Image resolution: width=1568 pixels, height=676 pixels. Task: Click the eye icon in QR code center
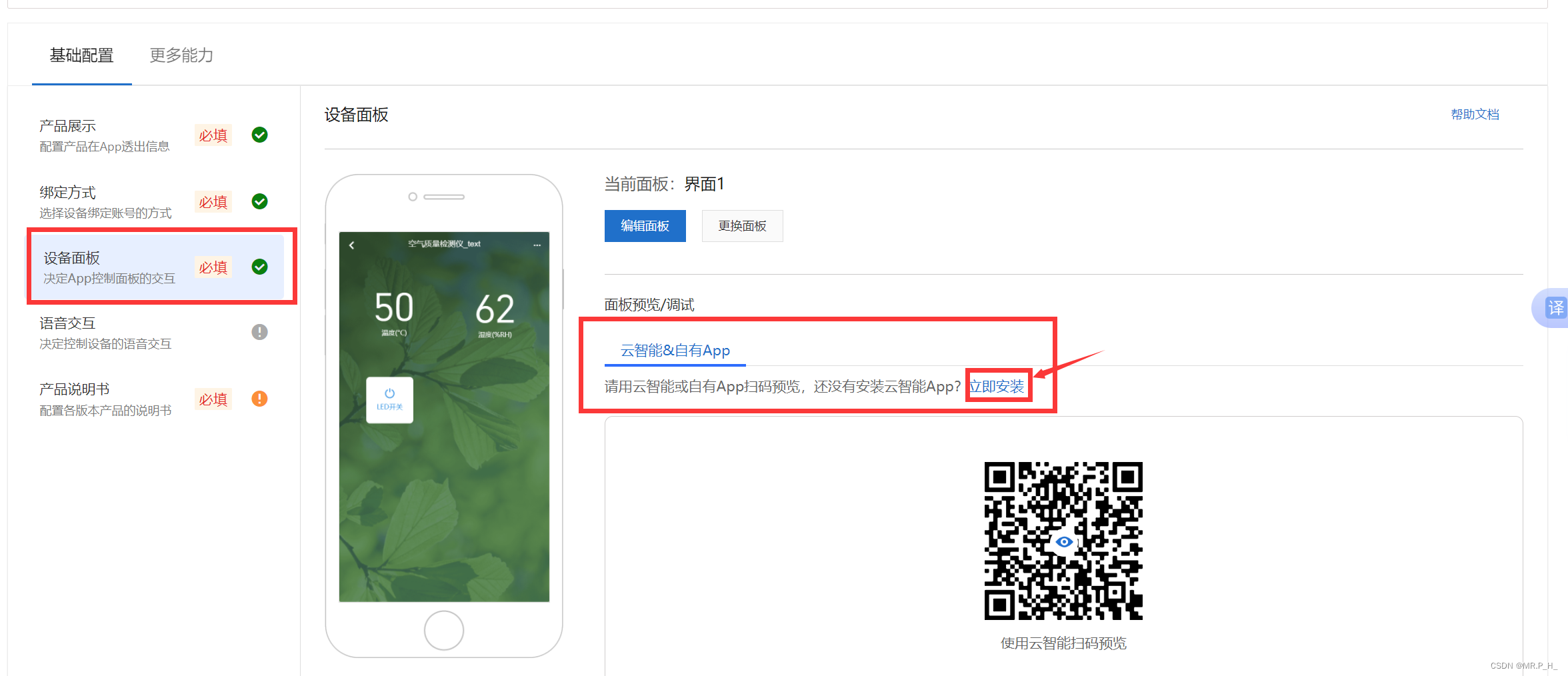1064,542
